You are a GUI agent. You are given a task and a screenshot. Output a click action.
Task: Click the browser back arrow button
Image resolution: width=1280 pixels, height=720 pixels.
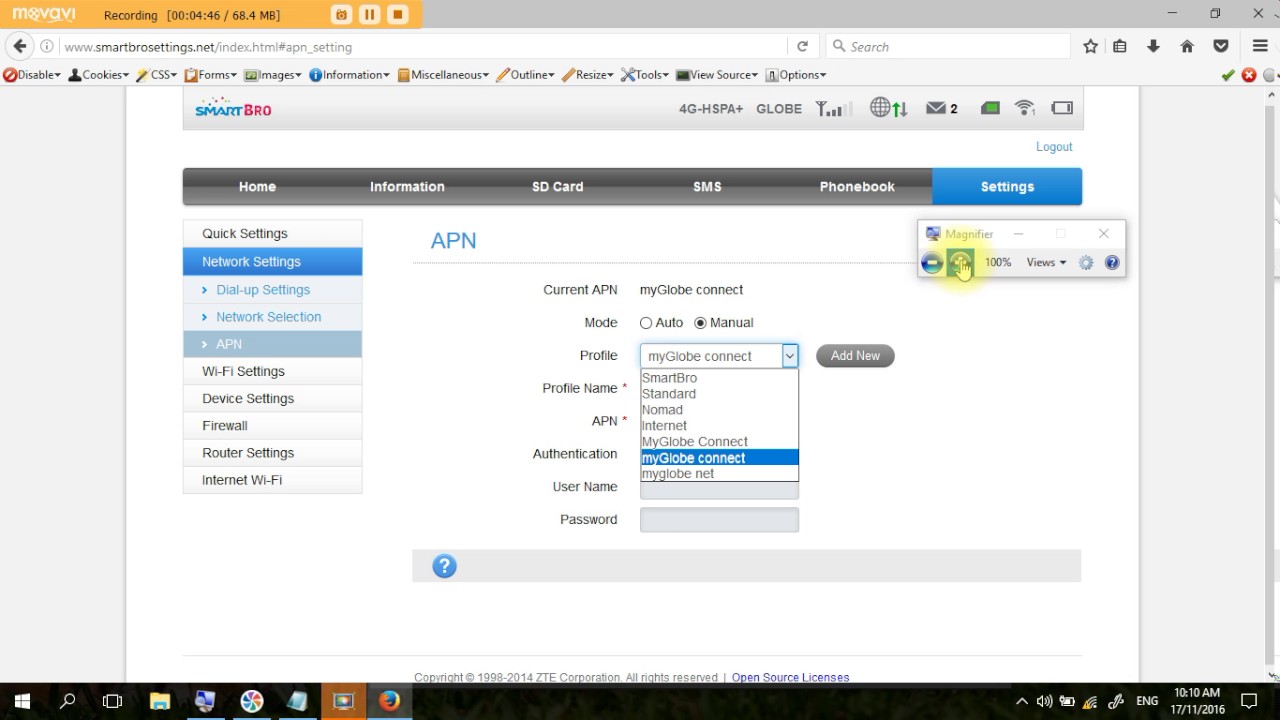[20, 46]
